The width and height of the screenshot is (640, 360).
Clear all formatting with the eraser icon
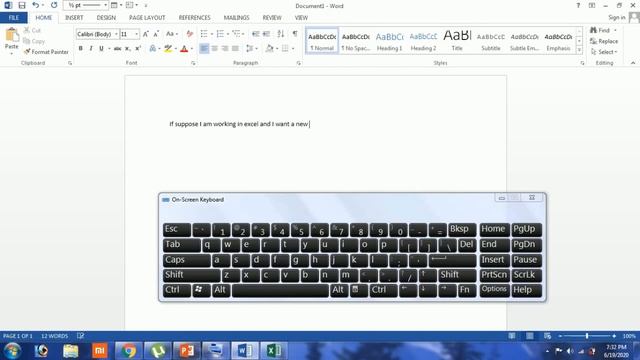pyautogui.click(x=189, y=34)
